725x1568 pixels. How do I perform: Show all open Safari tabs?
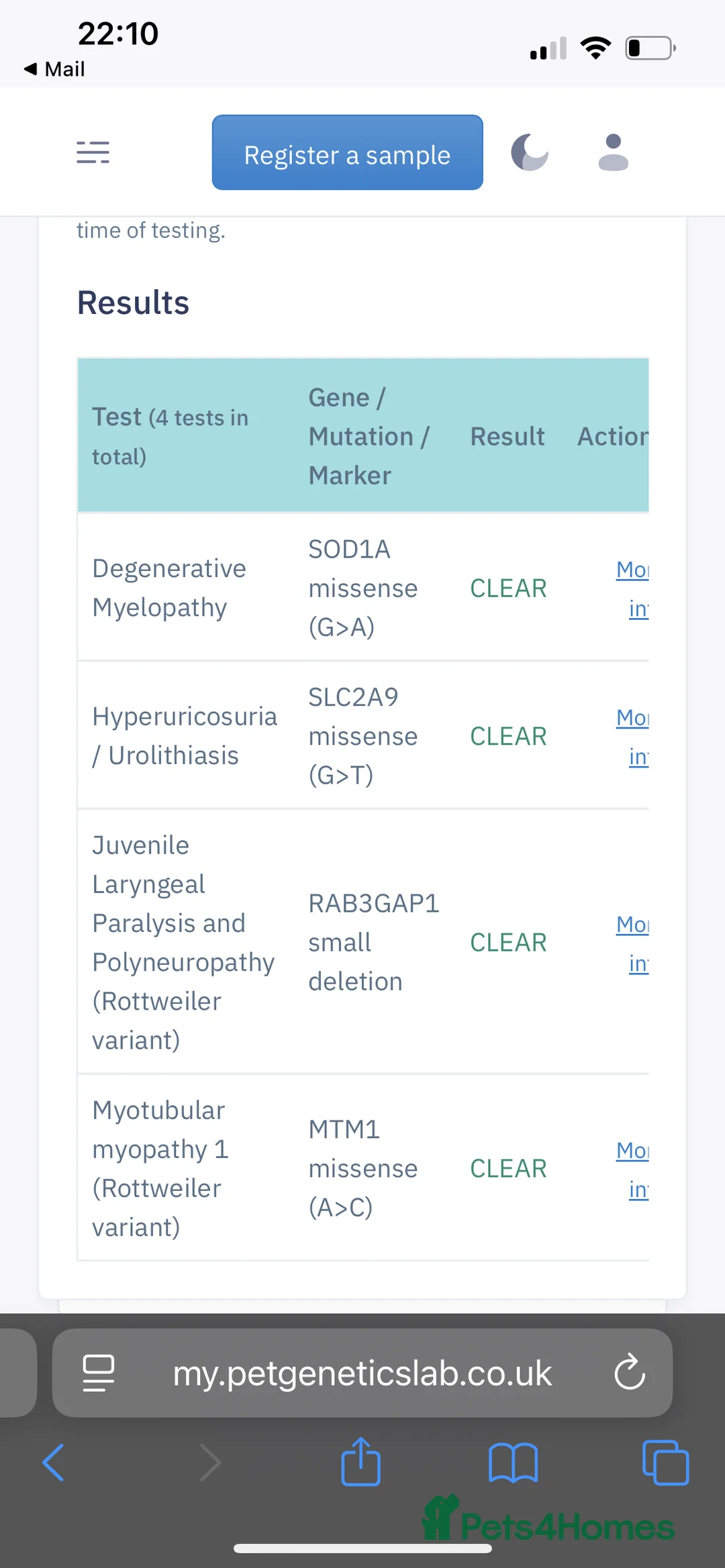(x=665, y=1463)
